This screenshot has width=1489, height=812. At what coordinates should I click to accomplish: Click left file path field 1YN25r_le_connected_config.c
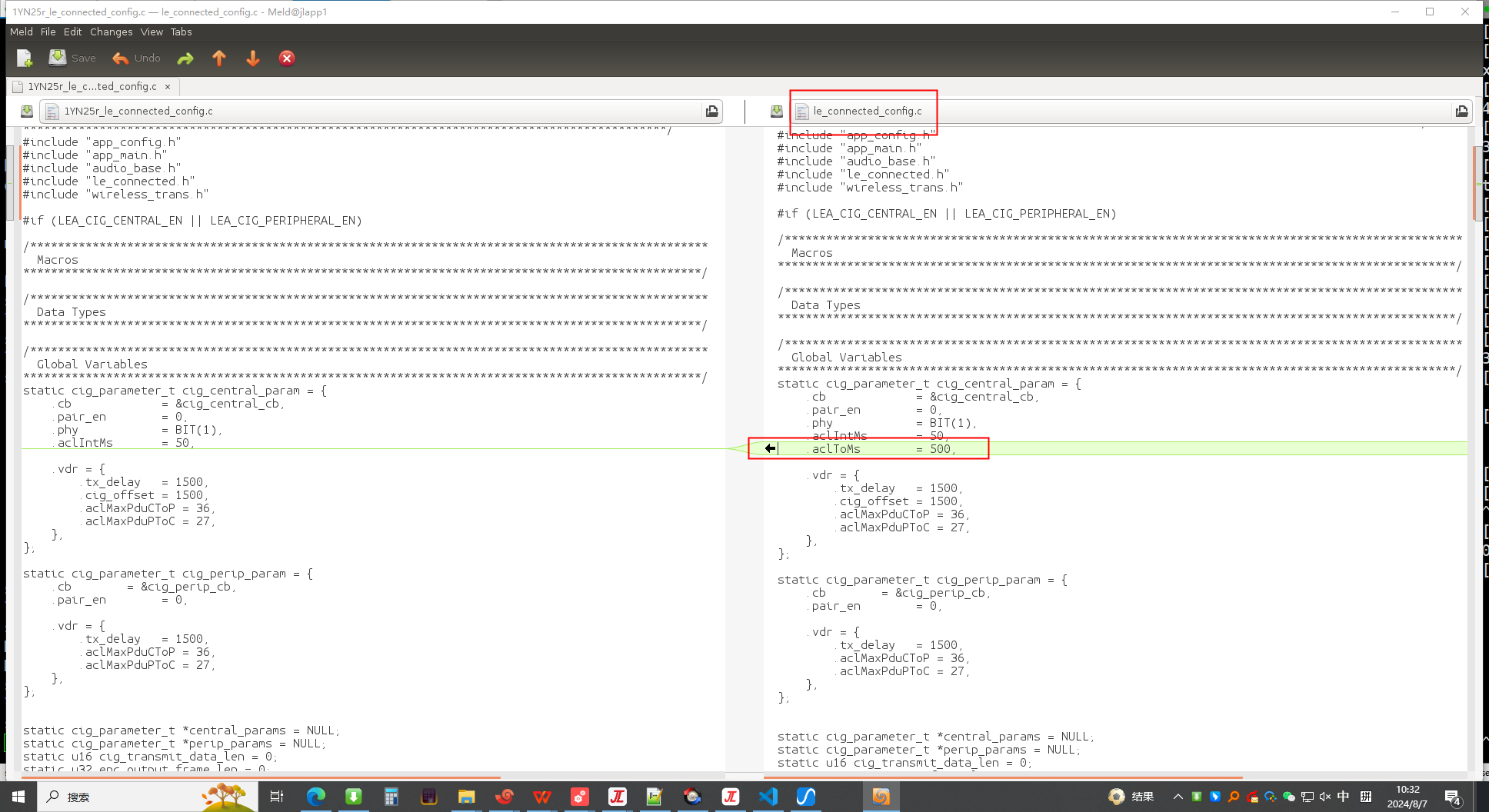click(x=371, y=111)
